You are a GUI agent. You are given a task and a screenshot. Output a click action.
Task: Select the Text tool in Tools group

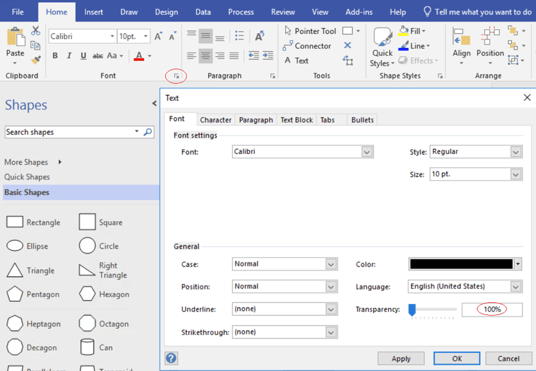(297, 61)
